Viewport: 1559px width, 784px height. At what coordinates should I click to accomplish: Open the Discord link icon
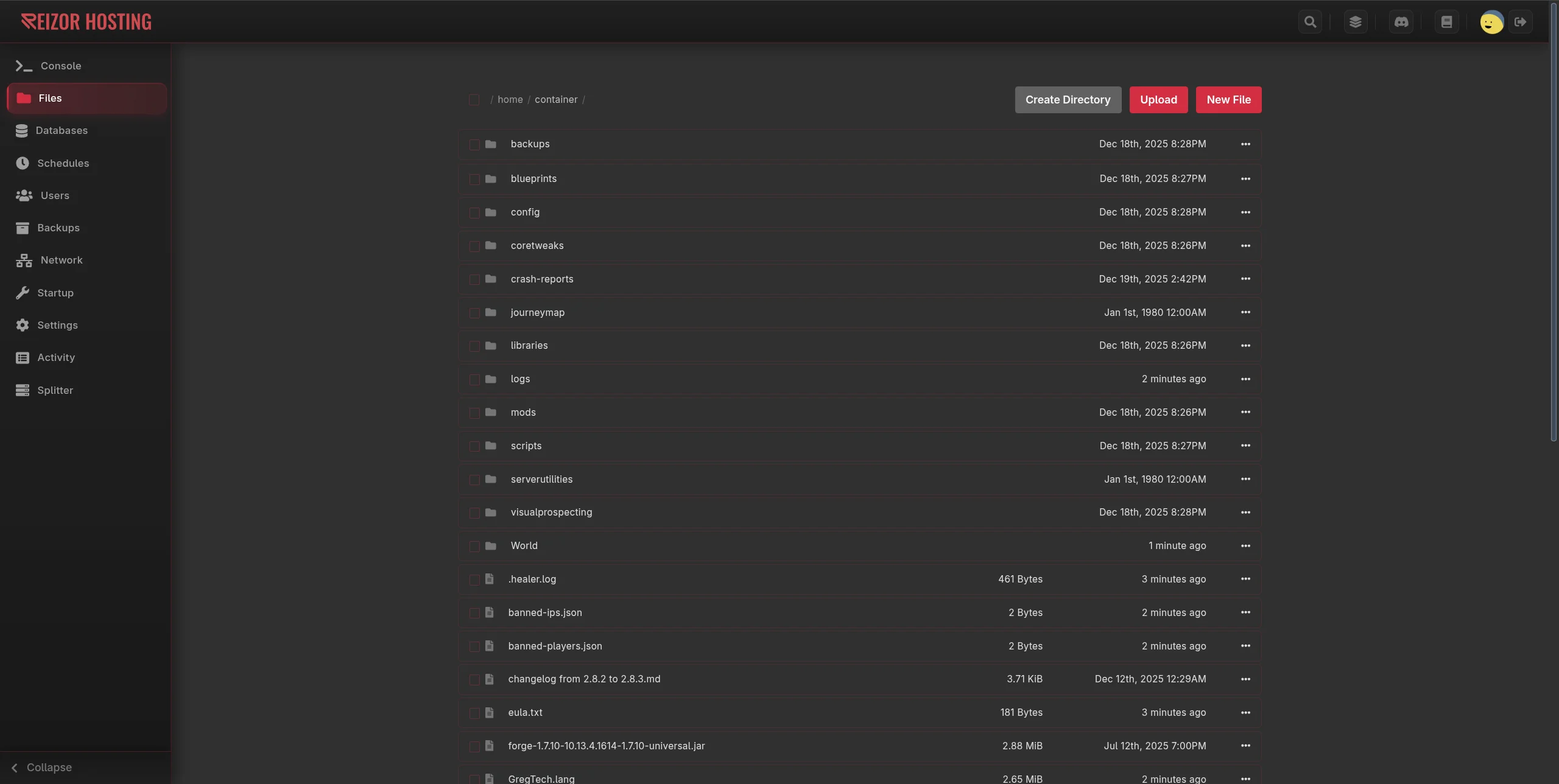click(1401, 22)
